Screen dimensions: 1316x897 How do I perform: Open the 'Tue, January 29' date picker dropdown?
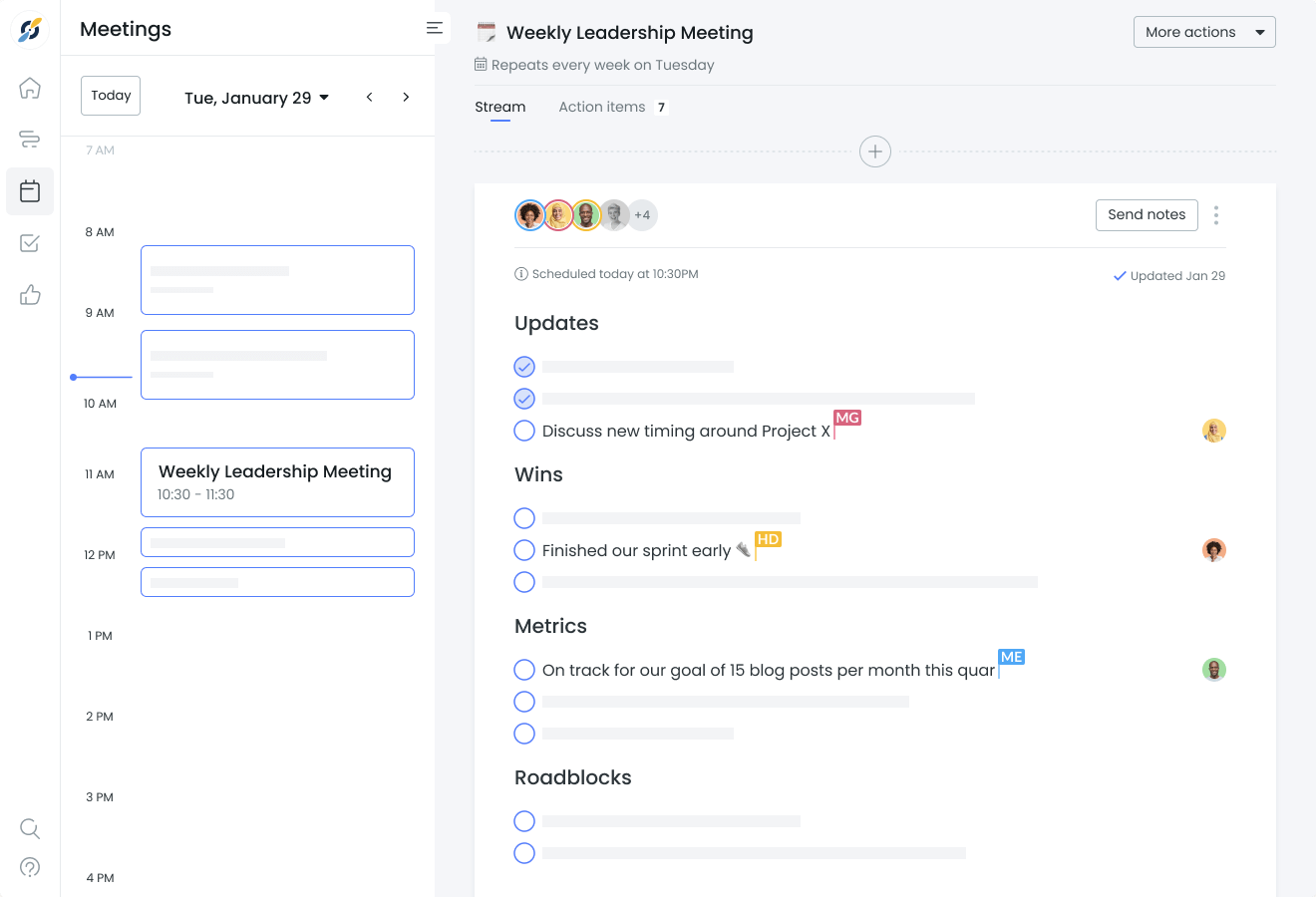[257, 96]
